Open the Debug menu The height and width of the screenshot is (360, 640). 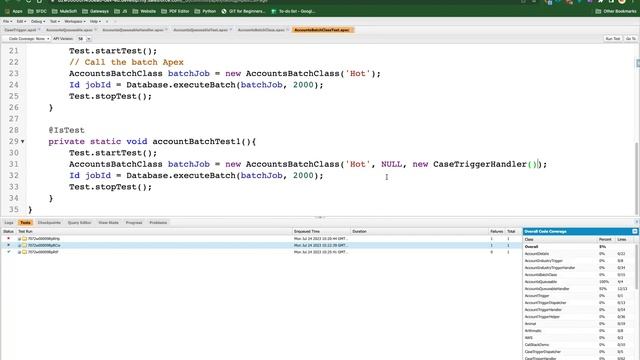tap(38, 21)
